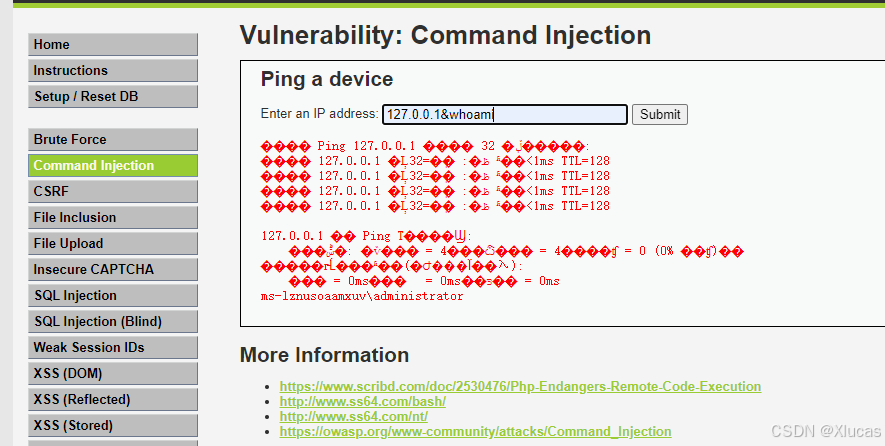Focus the IP address input field
This screenshot has height=446, width=885.
pos(505,114)
